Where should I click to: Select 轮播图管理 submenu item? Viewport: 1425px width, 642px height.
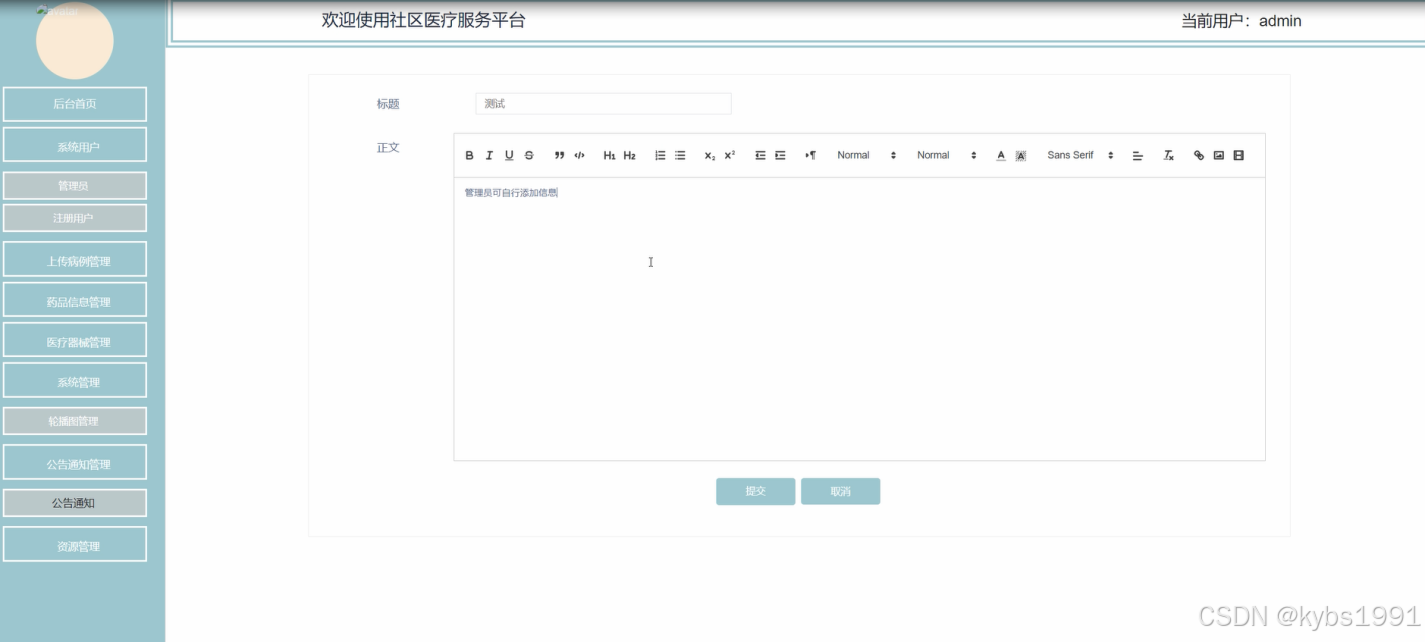coord(75,421)
